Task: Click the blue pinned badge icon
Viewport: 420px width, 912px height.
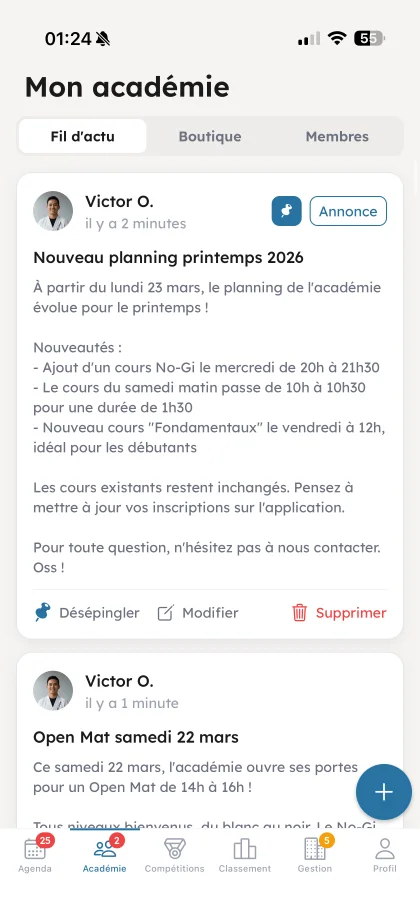Action: 287,211
